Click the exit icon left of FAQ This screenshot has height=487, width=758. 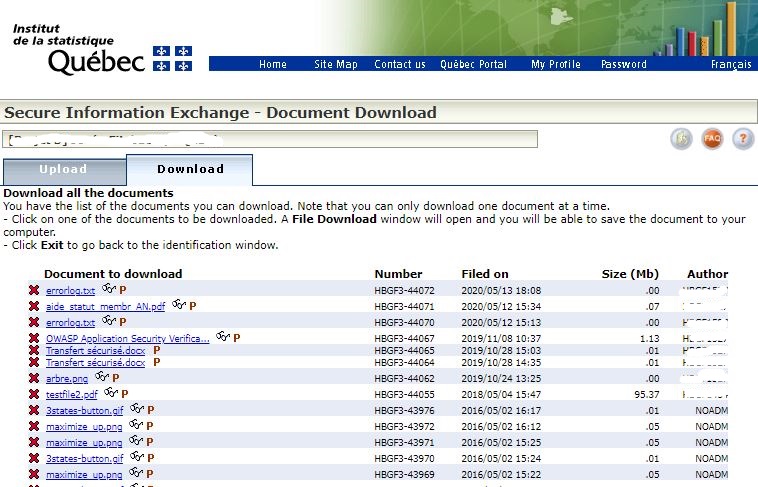tap(681, 139)
